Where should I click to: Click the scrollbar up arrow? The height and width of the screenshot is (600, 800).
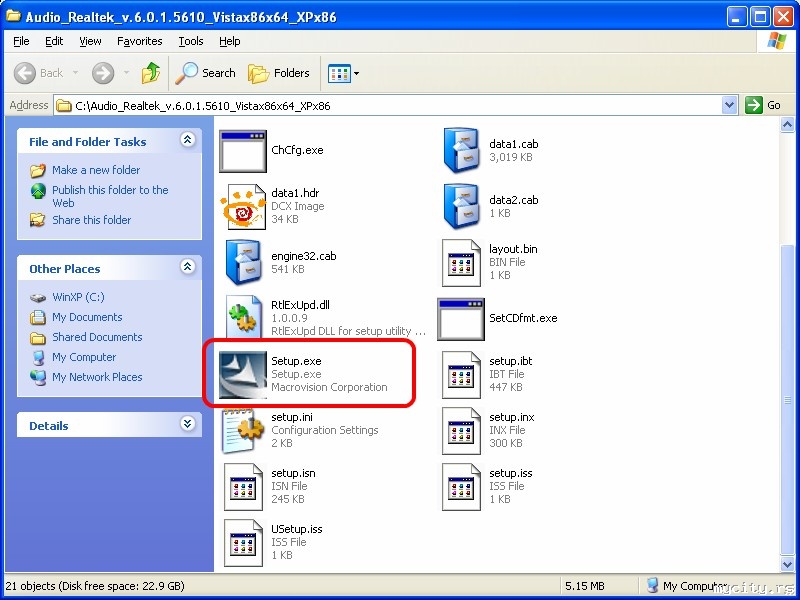pos(787,125)
